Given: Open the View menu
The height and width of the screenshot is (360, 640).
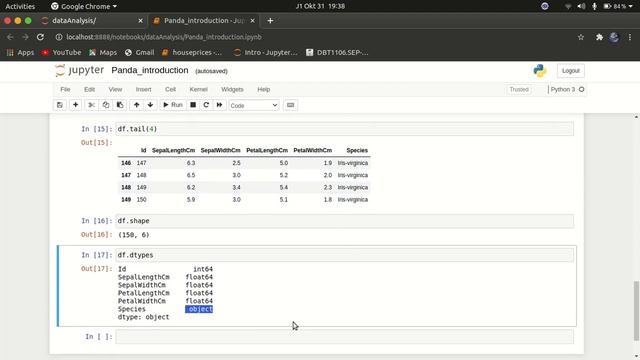Looking at the screenshot, I should pos(115,89).
